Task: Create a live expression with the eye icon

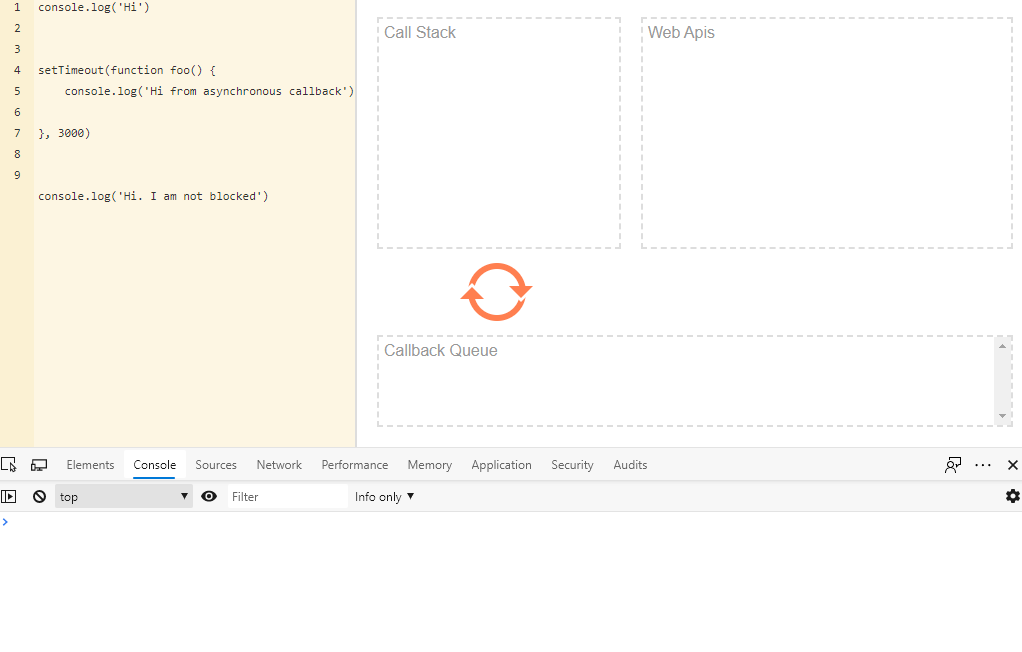Action: click(x=209, y=496)
